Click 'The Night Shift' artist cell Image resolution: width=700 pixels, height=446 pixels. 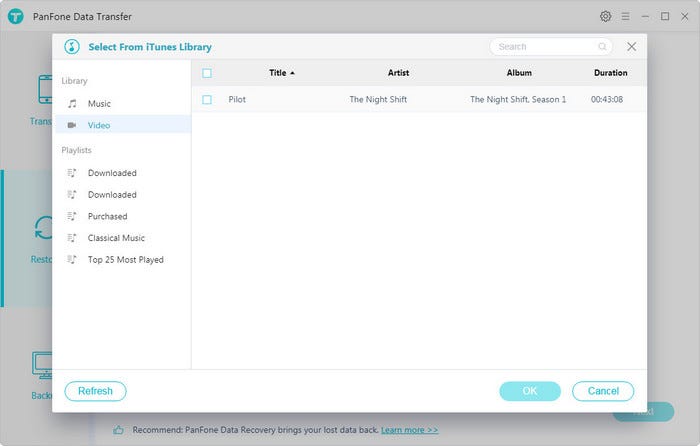(378, 99)
